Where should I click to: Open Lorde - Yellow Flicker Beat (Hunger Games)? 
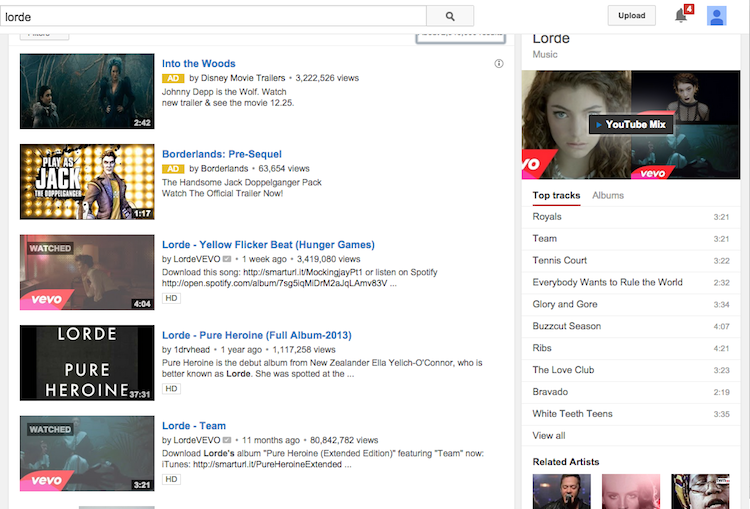point(268,244)
